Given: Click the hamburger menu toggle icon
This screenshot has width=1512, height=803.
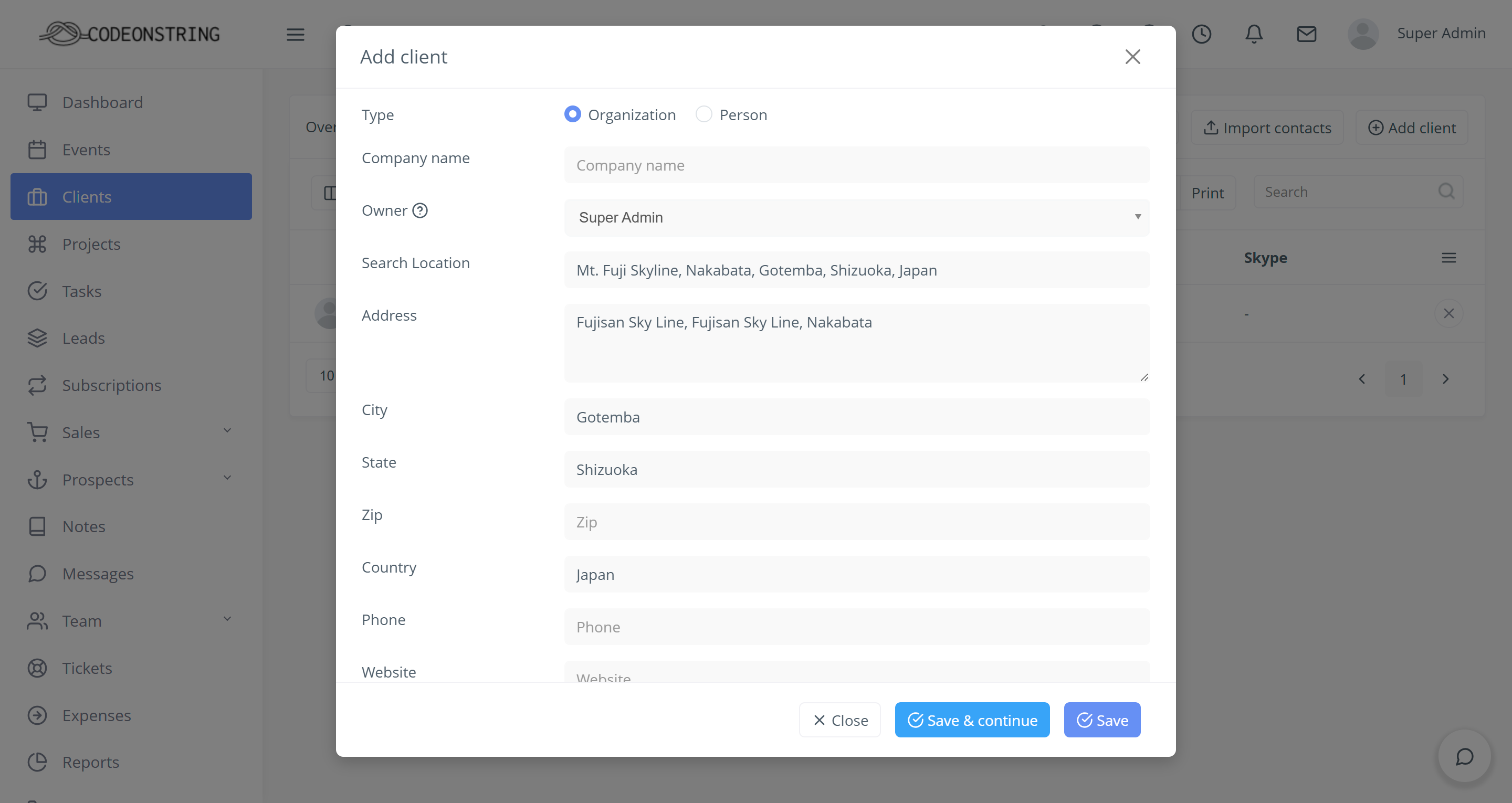Looking at the screenshot, I should tap(295, 34).
